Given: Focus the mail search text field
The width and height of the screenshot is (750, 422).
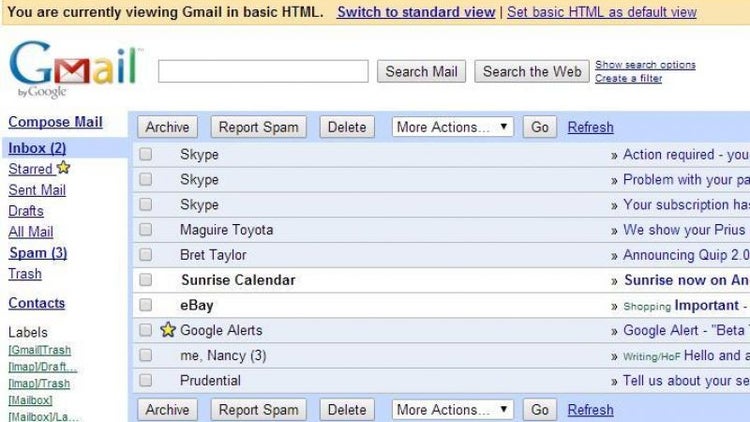Looking at the screenshot, I should (263, 71).
